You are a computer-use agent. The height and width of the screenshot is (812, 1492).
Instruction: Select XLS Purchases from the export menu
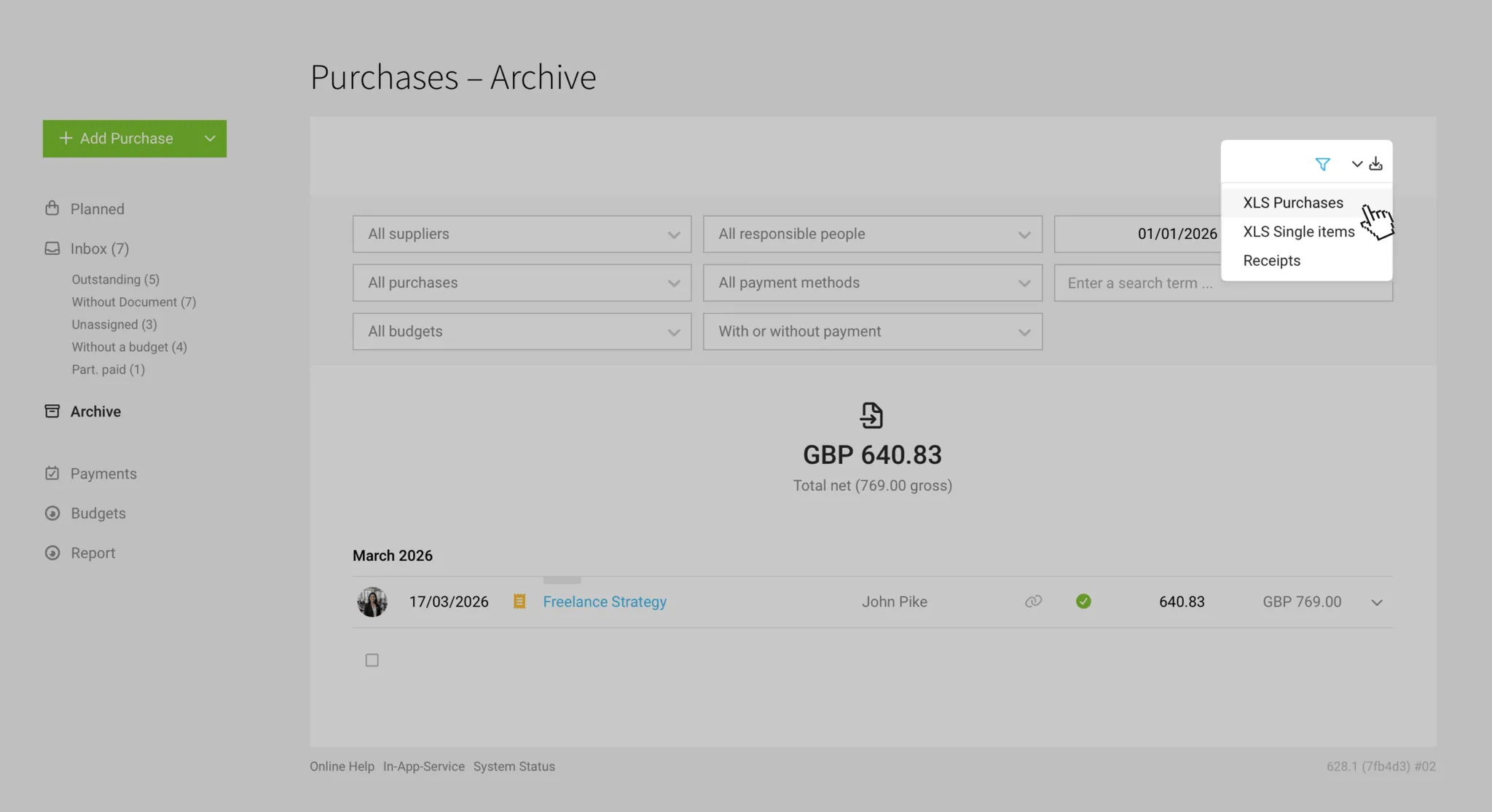click(x=1292, y=202)
